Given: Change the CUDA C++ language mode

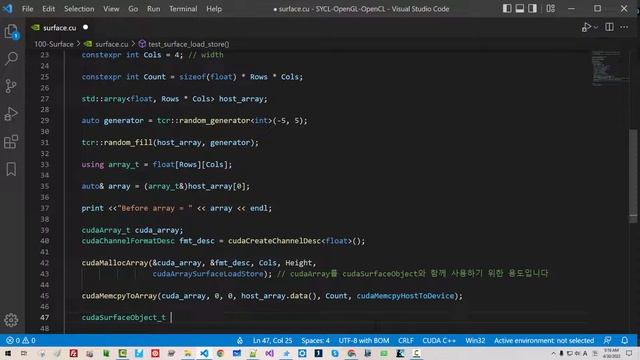Looking at the screenshot, I should click(439, 340).
